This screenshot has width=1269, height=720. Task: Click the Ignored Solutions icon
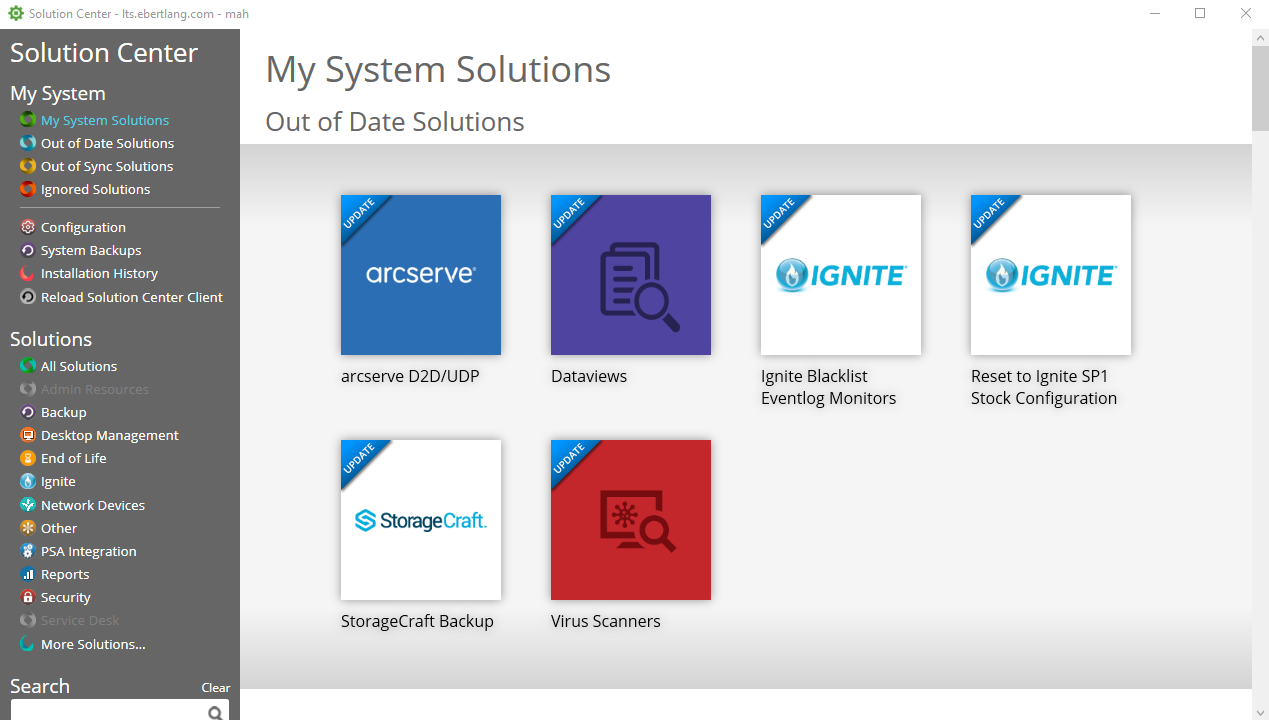tap(28, 189)
